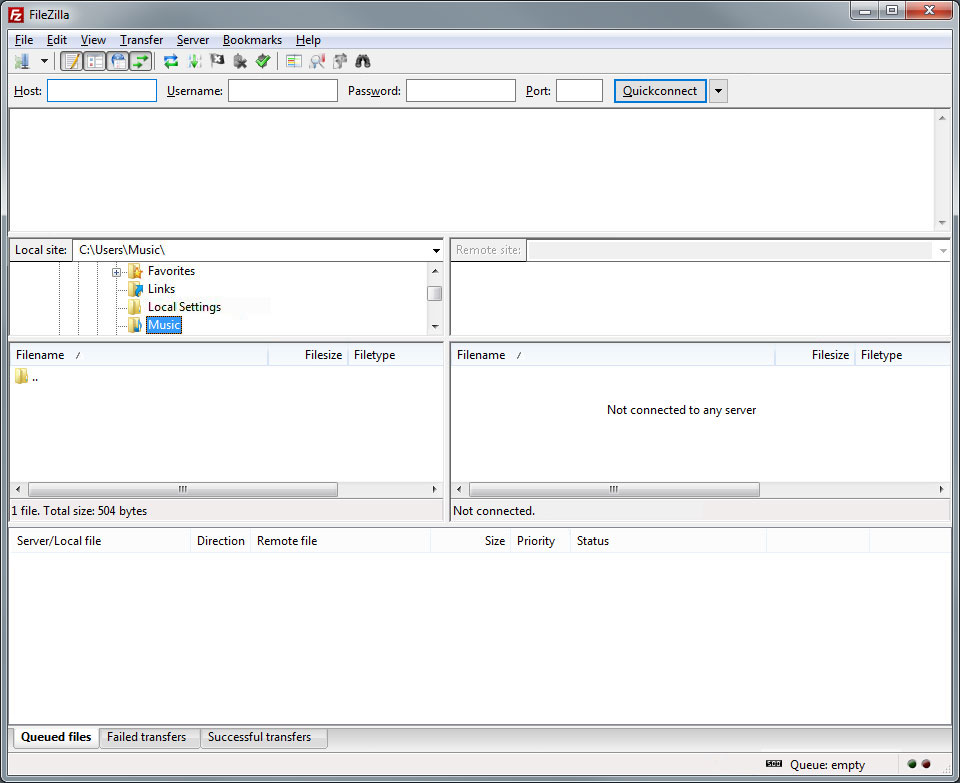Cancel the current operation
This screenshot has width=960, height=783.
pos(217,61)
